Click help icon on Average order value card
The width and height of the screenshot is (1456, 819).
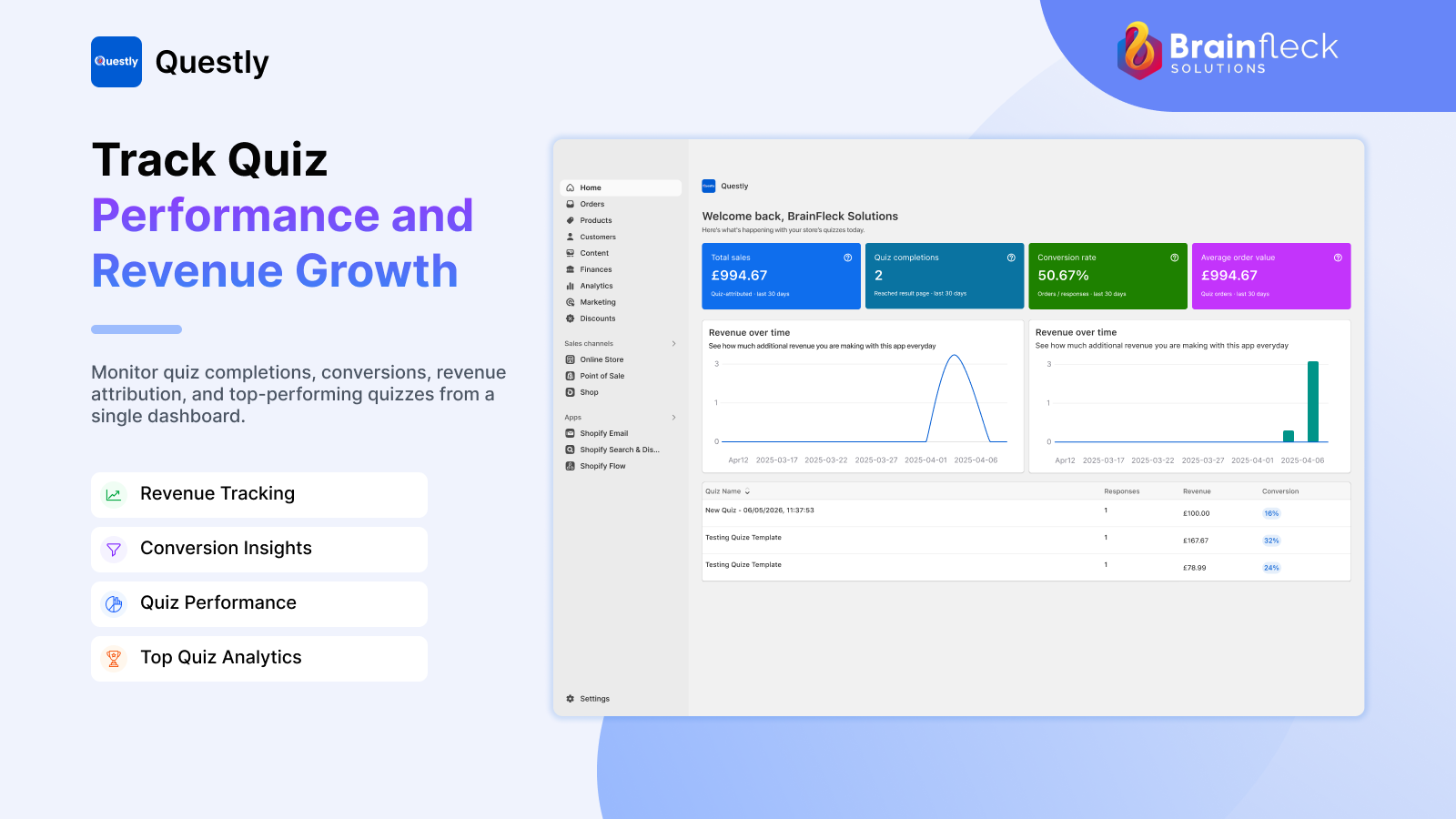click(x=1338, y=258)
